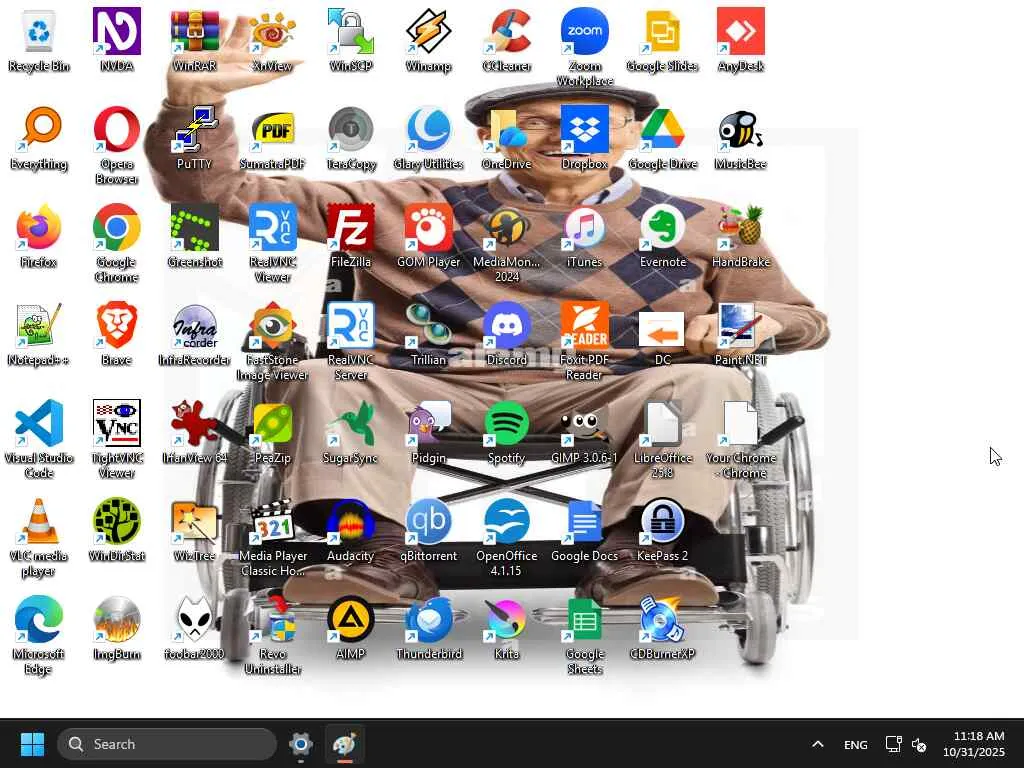1024x768 pixels.
Task: Select the FileZilla icon
Action: pyautogui.click(x=351, y=236)
